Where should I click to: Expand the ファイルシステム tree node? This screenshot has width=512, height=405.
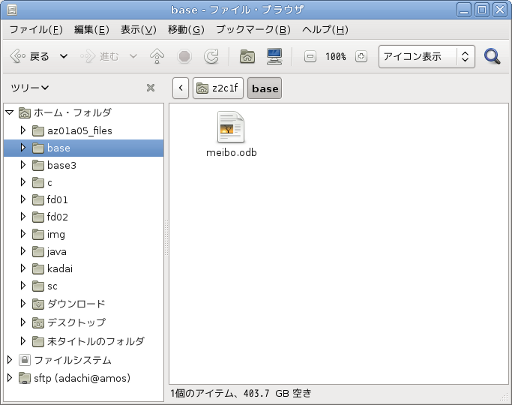coord(9,360)
